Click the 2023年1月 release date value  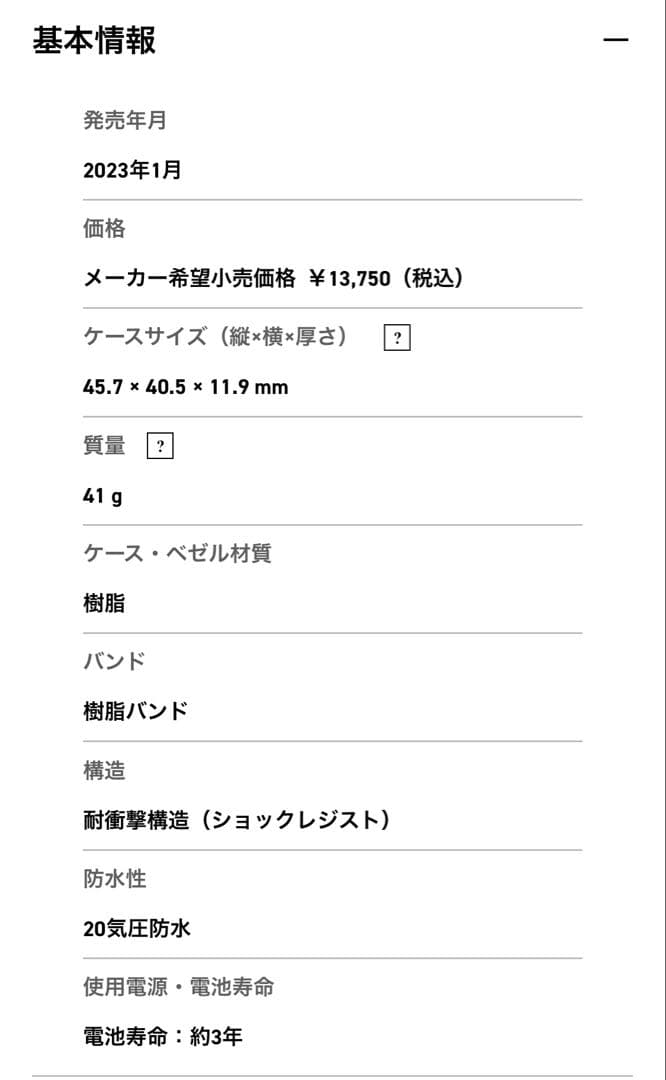(x=132, y=170)
